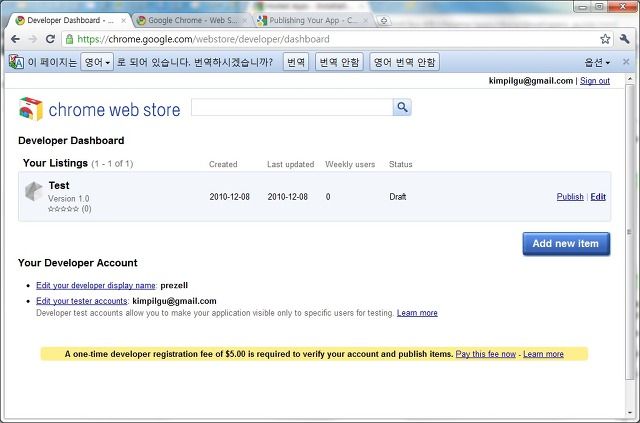Click the Add new item button
Image resolution: width=640 pixels, height=423 pixels.
coord(566,244)
